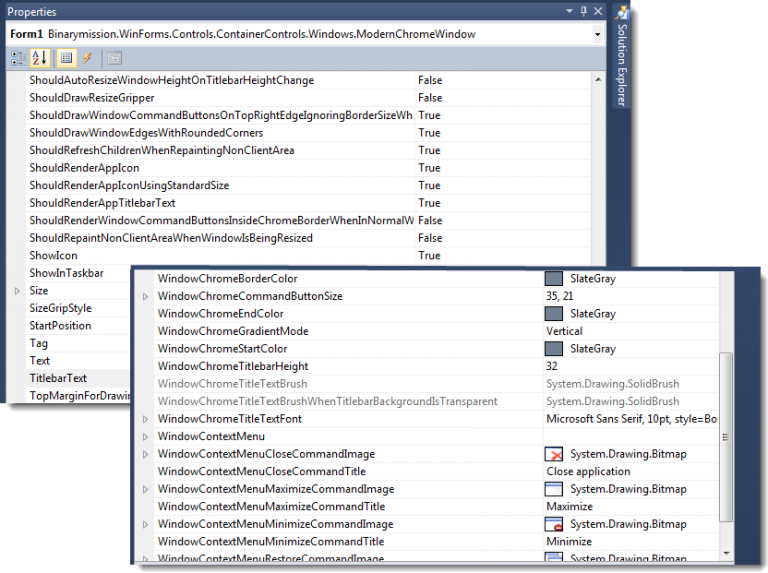This screenshot has height=573, width=768.
Task: Click the ShowIcon True value
Action: click(x=429, y=256)
